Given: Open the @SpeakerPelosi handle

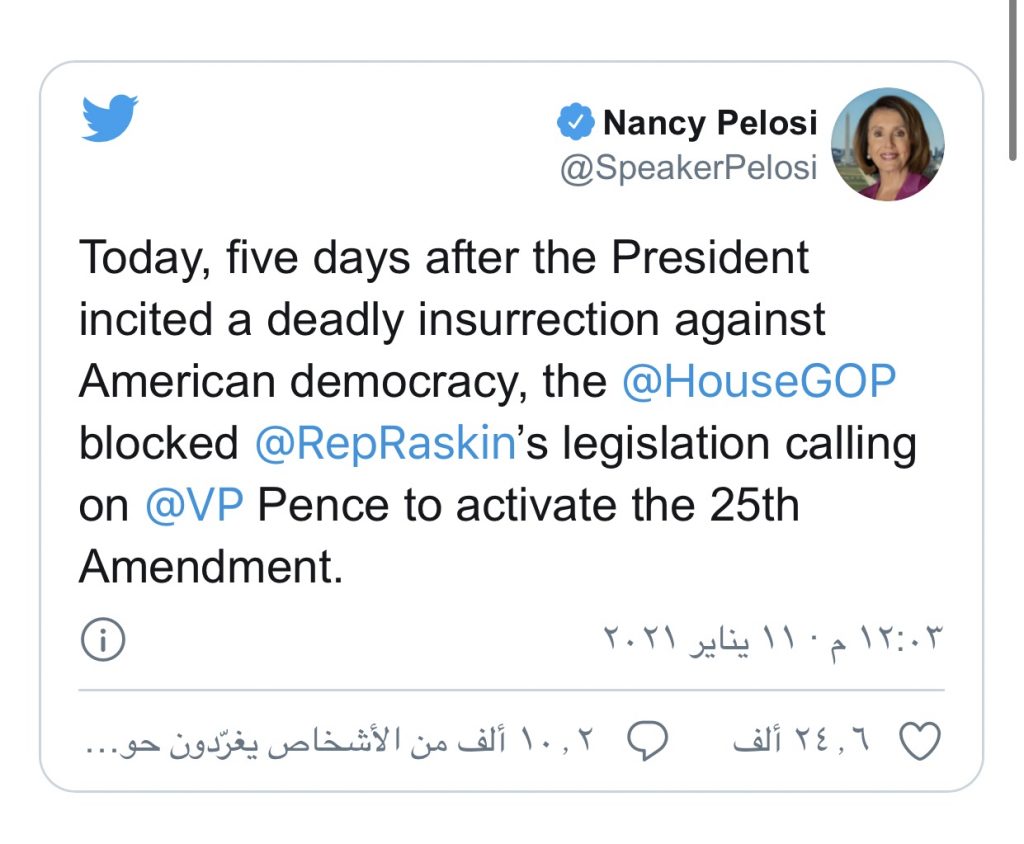Looking at the screenshot, I should (x=688, y=167).
